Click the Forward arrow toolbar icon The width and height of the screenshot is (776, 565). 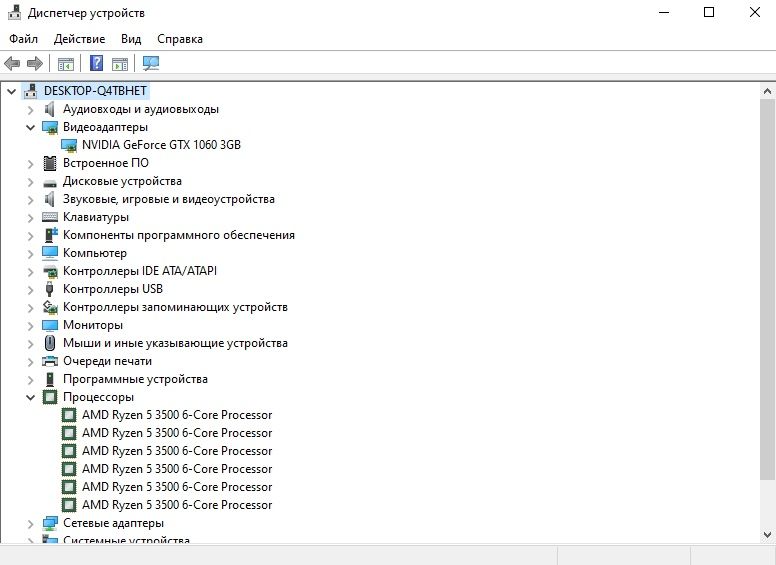click(35, 63)
